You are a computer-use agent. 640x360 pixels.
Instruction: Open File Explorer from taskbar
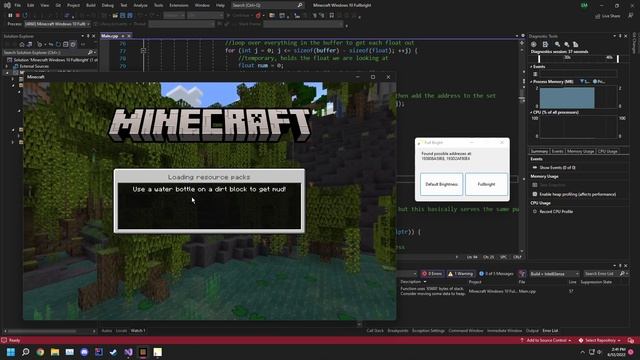(x=55, y=352)
